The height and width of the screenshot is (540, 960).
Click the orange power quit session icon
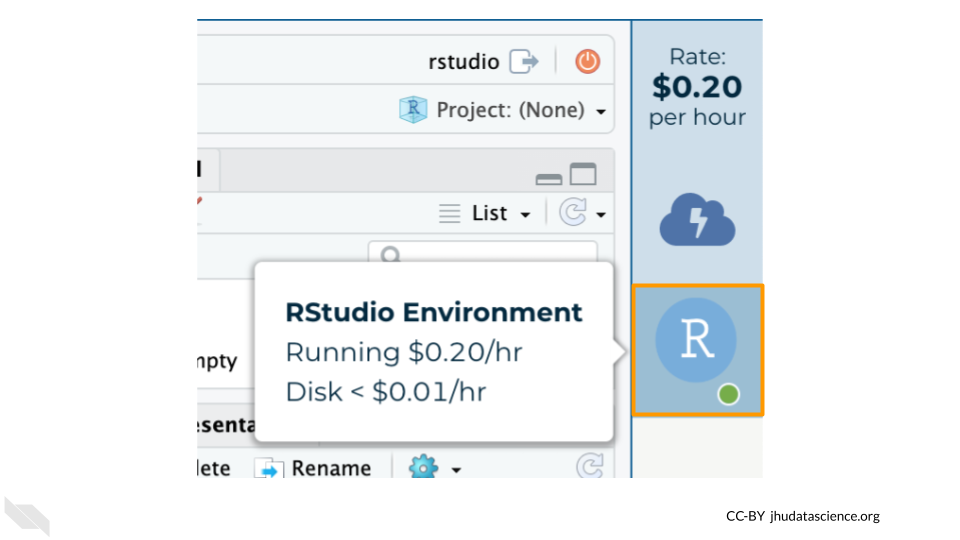[x=587, y=61]
